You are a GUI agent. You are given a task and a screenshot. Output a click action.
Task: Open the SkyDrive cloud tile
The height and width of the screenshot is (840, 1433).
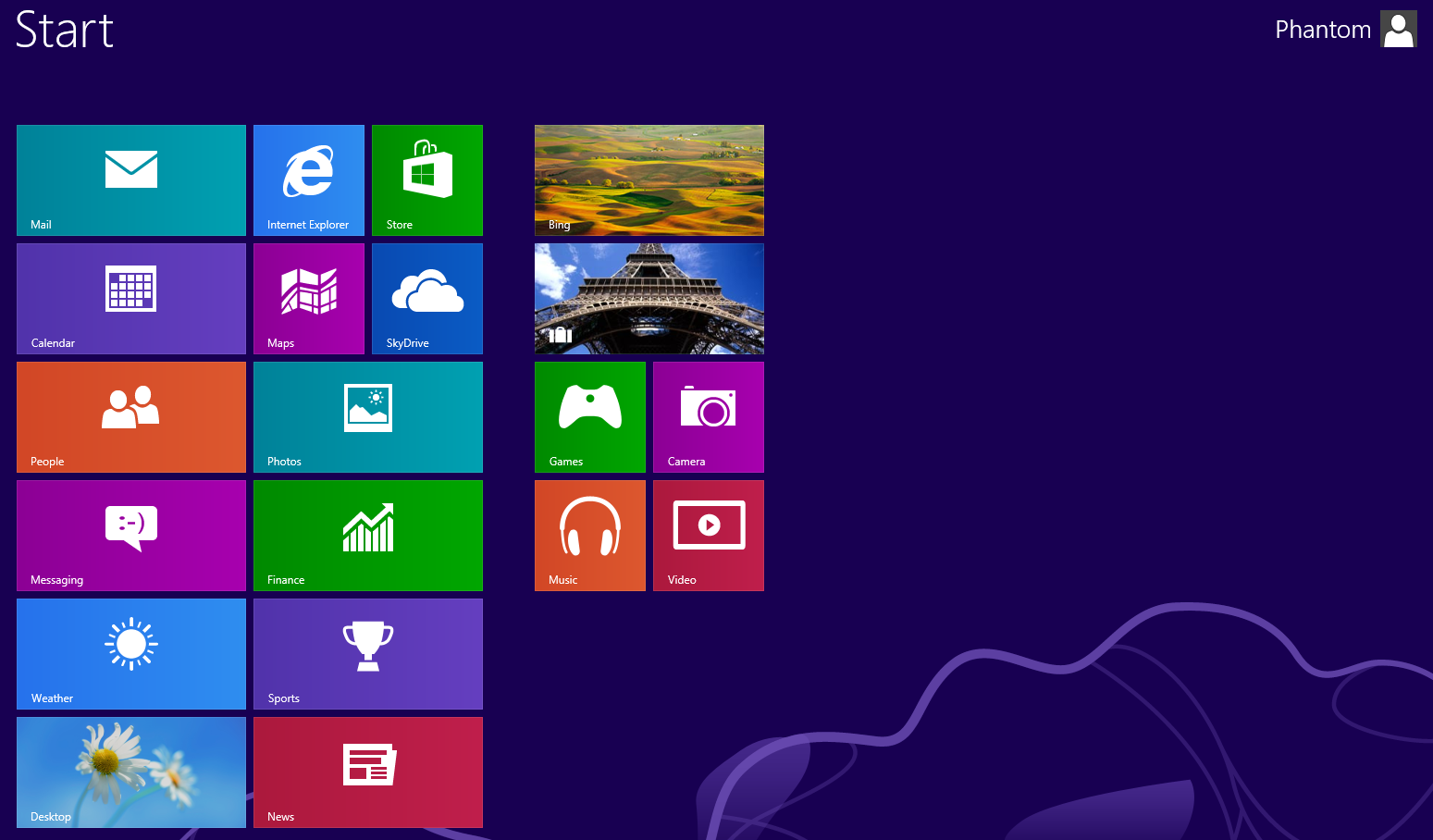click(427, 299)
